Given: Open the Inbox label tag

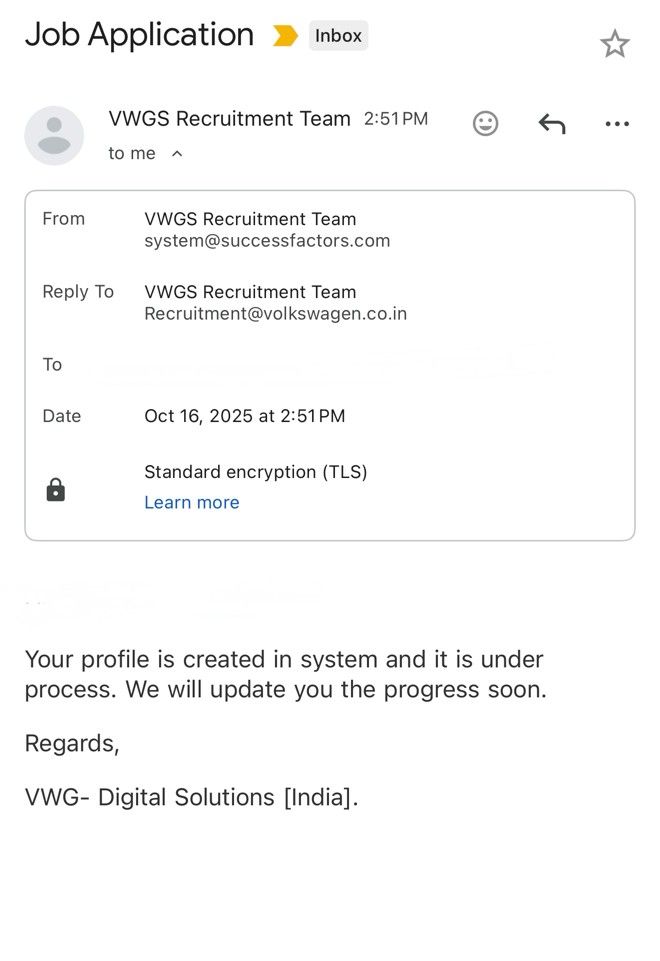Looking at the screenshot, I should pos(338,36).
